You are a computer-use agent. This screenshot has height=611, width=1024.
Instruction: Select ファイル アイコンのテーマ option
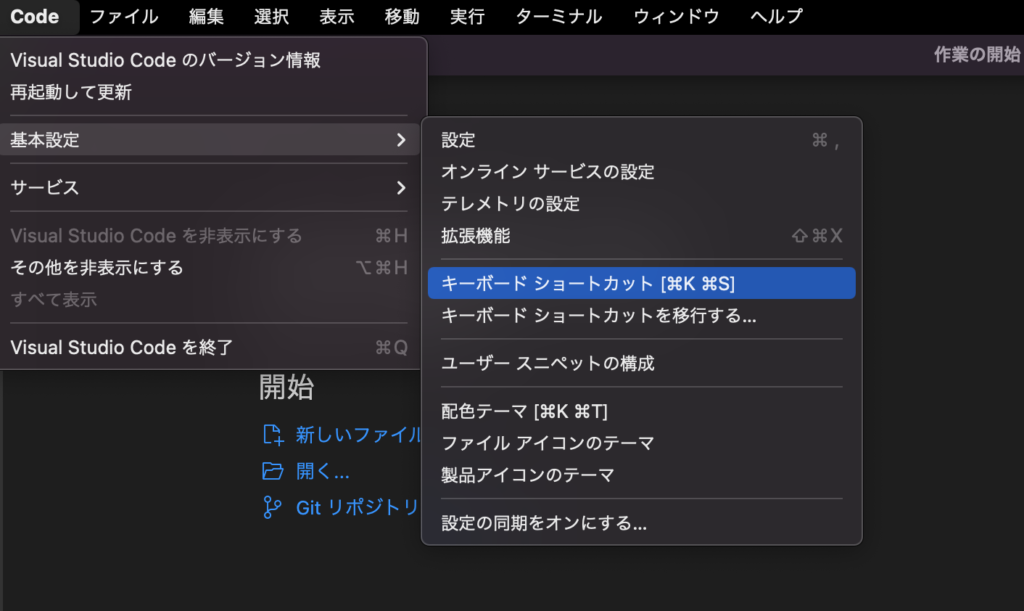(548, 443)
